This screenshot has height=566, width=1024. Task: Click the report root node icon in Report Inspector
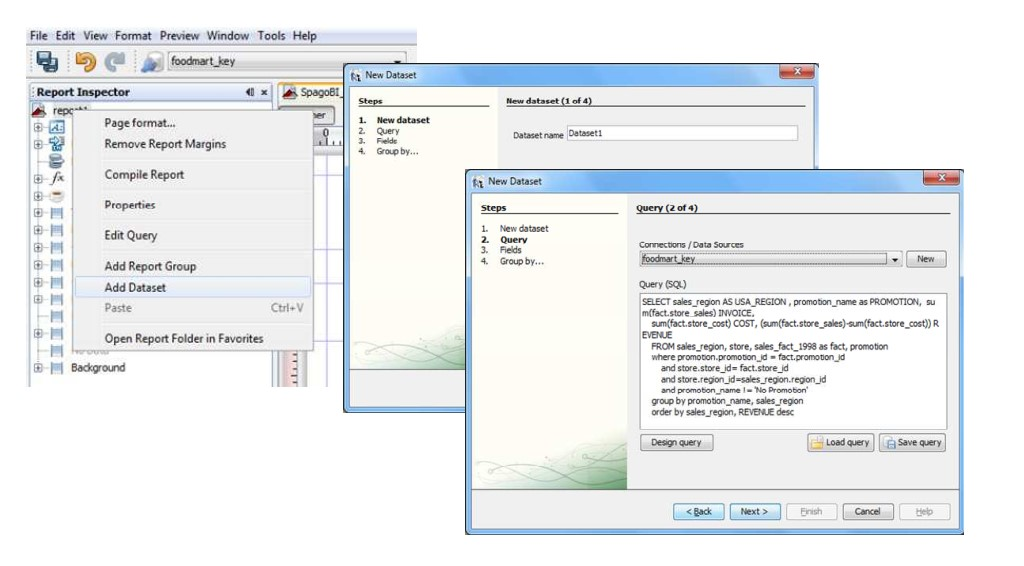pyautogui.click(x=39, y=110)
